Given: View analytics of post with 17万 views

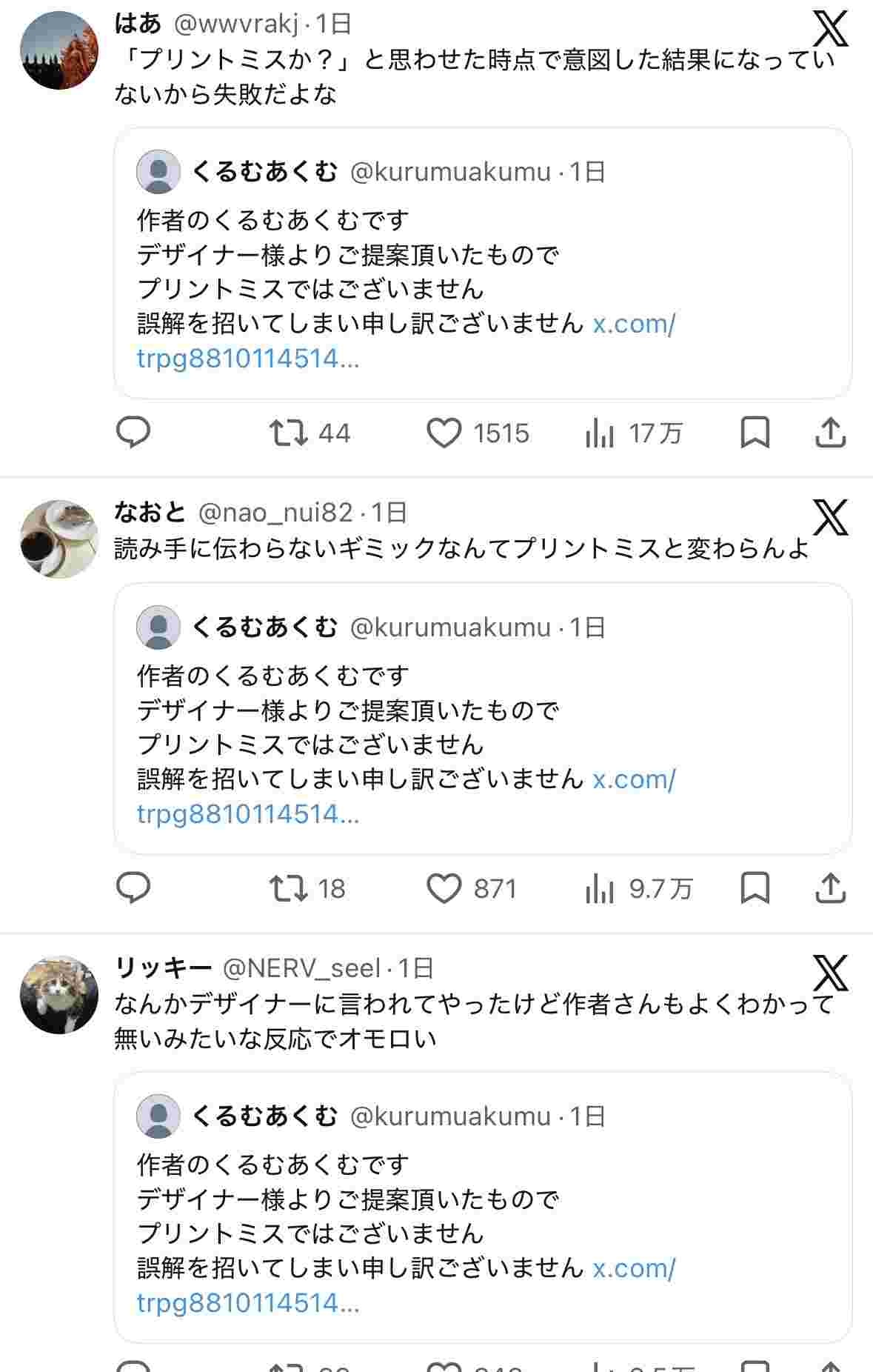Looking at the screenshot, I should coord(600,433).
